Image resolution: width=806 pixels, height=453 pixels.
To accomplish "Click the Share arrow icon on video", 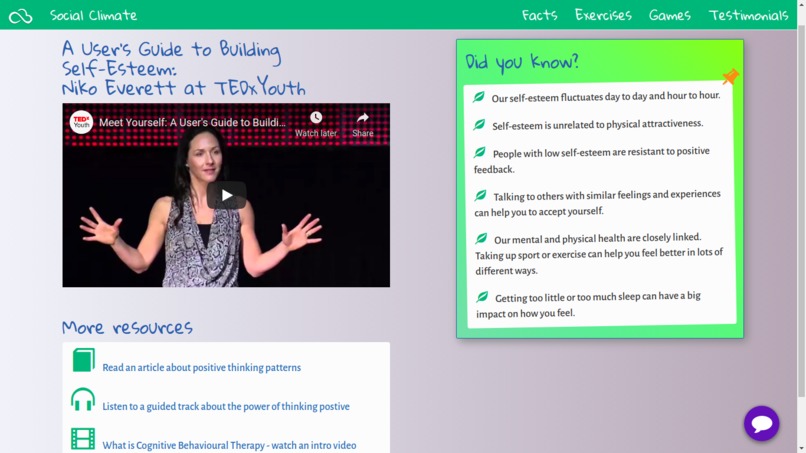I will point(362,118).
